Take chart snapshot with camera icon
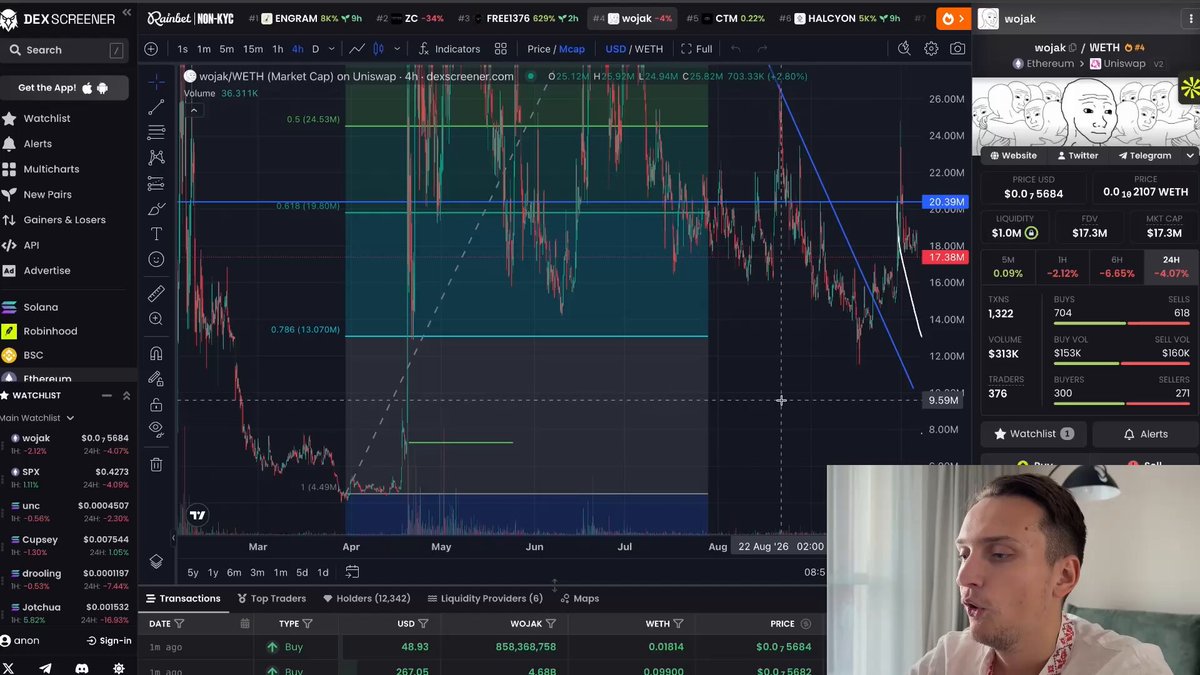1200x675 pixels. [958, 48]
